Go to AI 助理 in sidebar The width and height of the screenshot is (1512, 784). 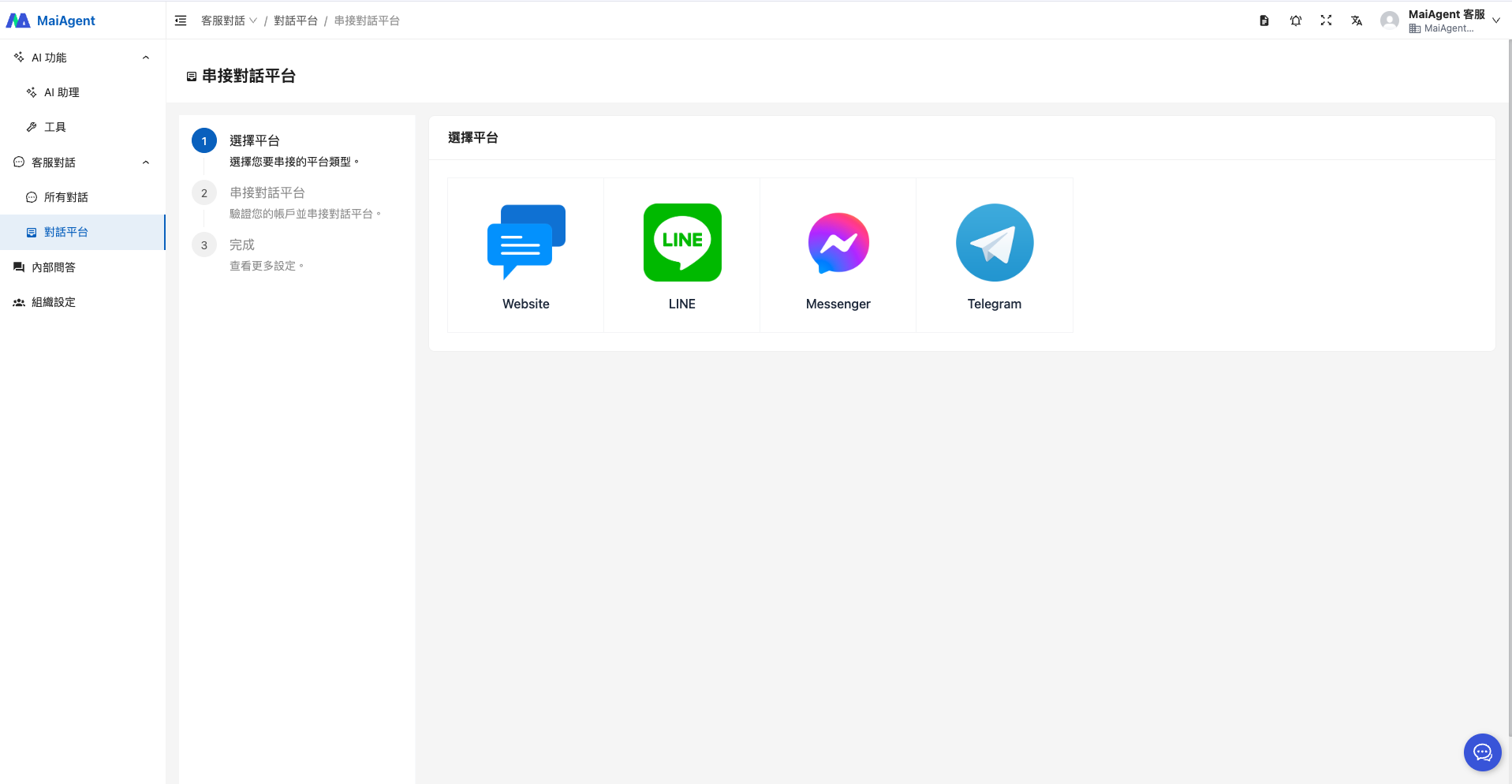click(62, 92)
